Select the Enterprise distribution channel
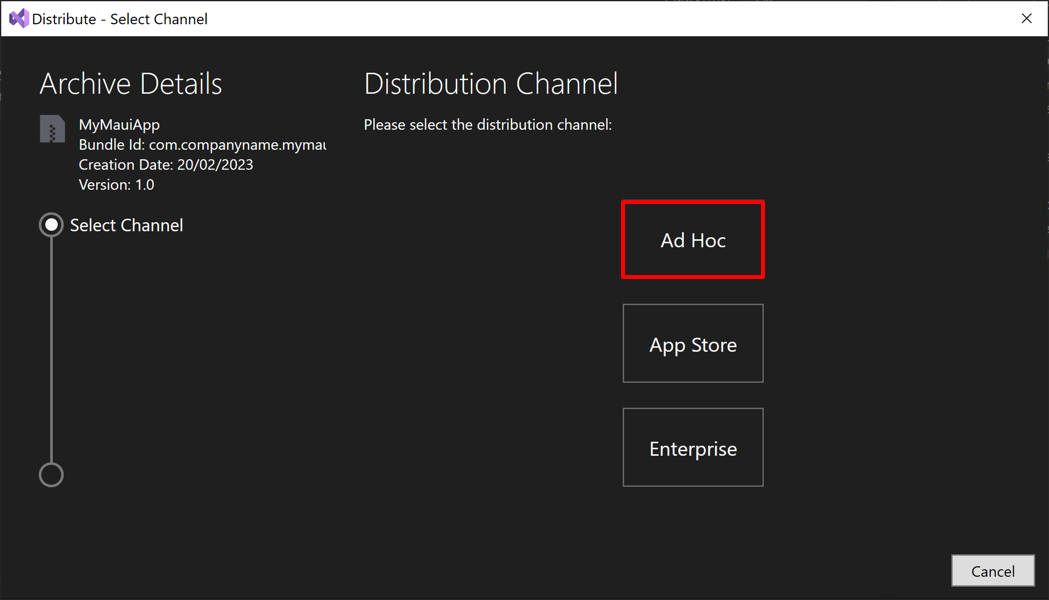Screen dimensions: 1049x600 pyautogui.click(x=693, y=447)
